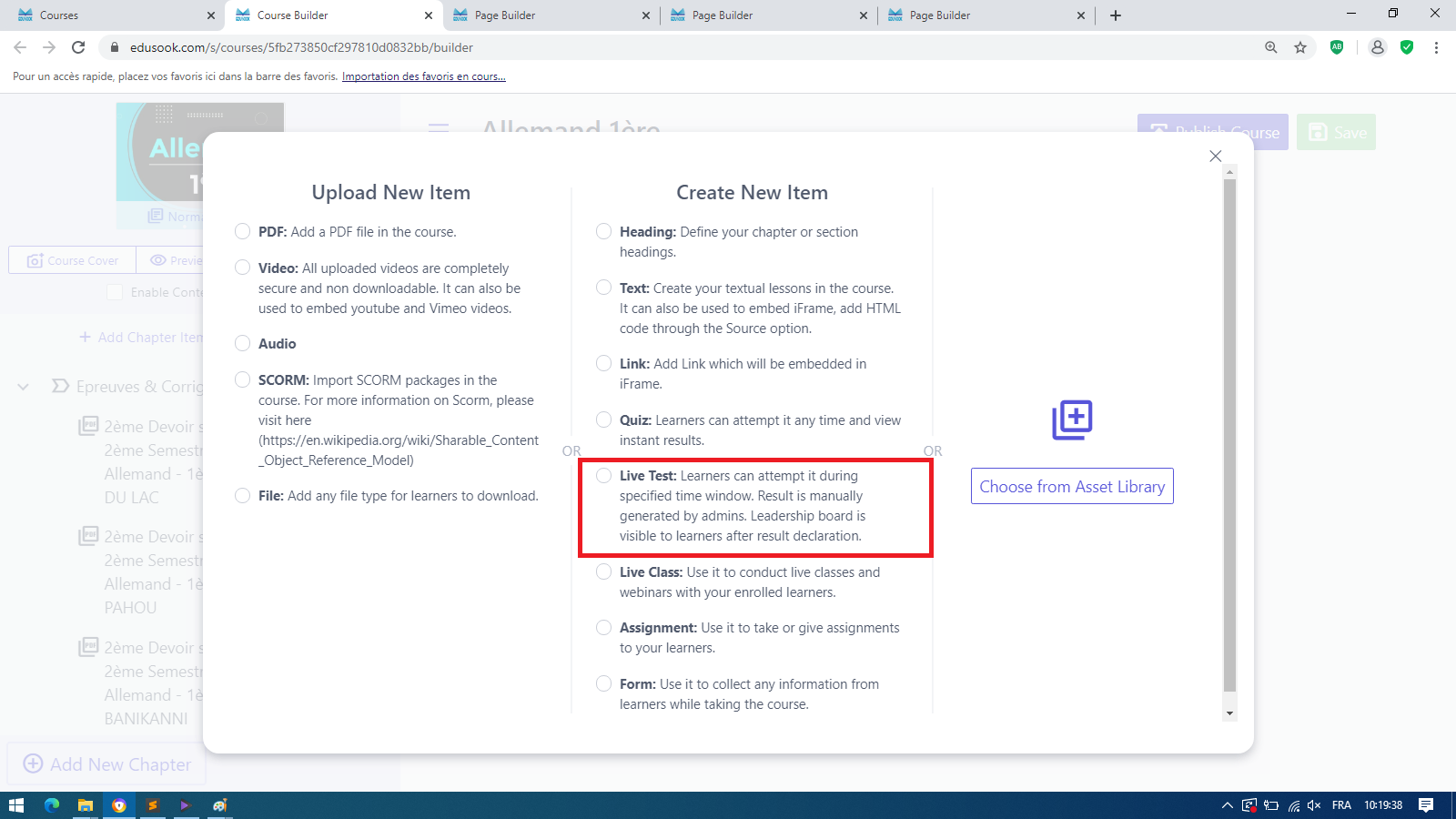Screen dimensions: 1456x819
Task: Open the Chrome profile avatar icon
Action: (1377, 47)
